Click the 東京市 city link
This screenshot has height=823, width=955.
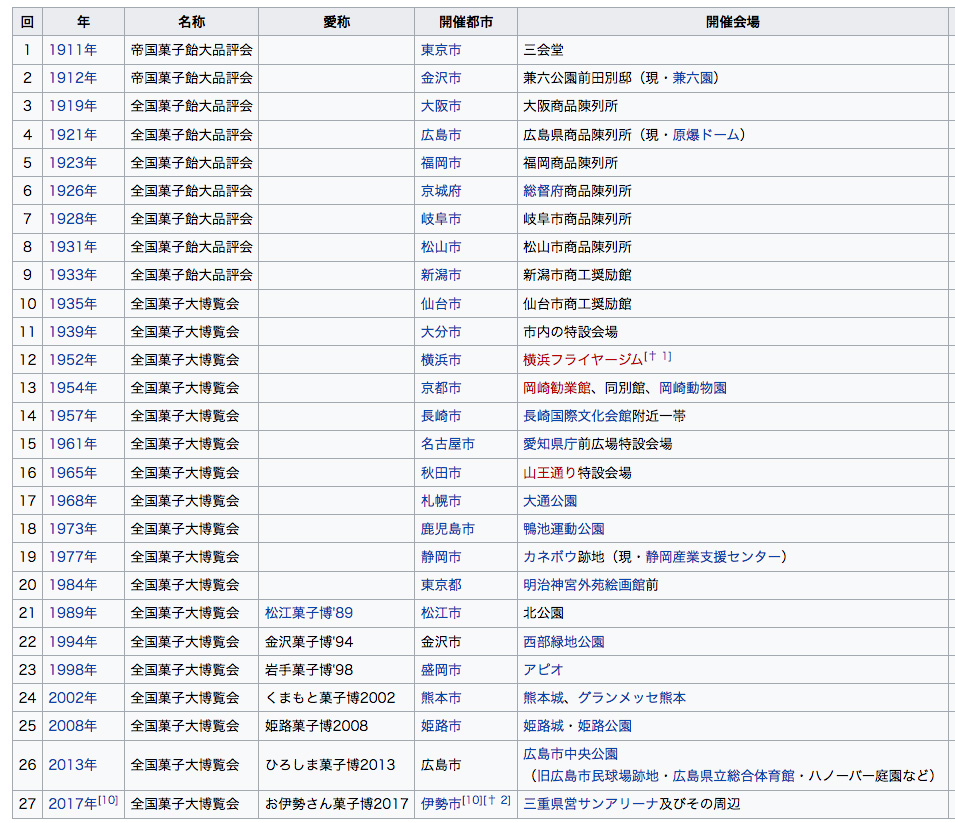coord(441,49)
